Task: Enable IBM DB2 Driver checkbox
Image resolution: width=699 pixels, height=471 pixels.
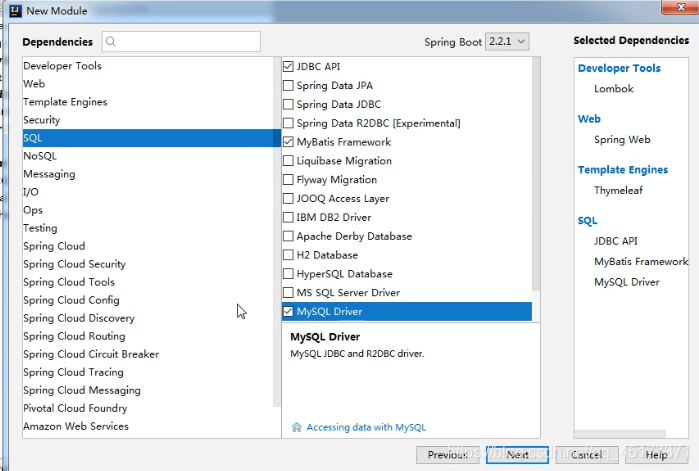Action: pyautogui.click(x=288, y=217)
